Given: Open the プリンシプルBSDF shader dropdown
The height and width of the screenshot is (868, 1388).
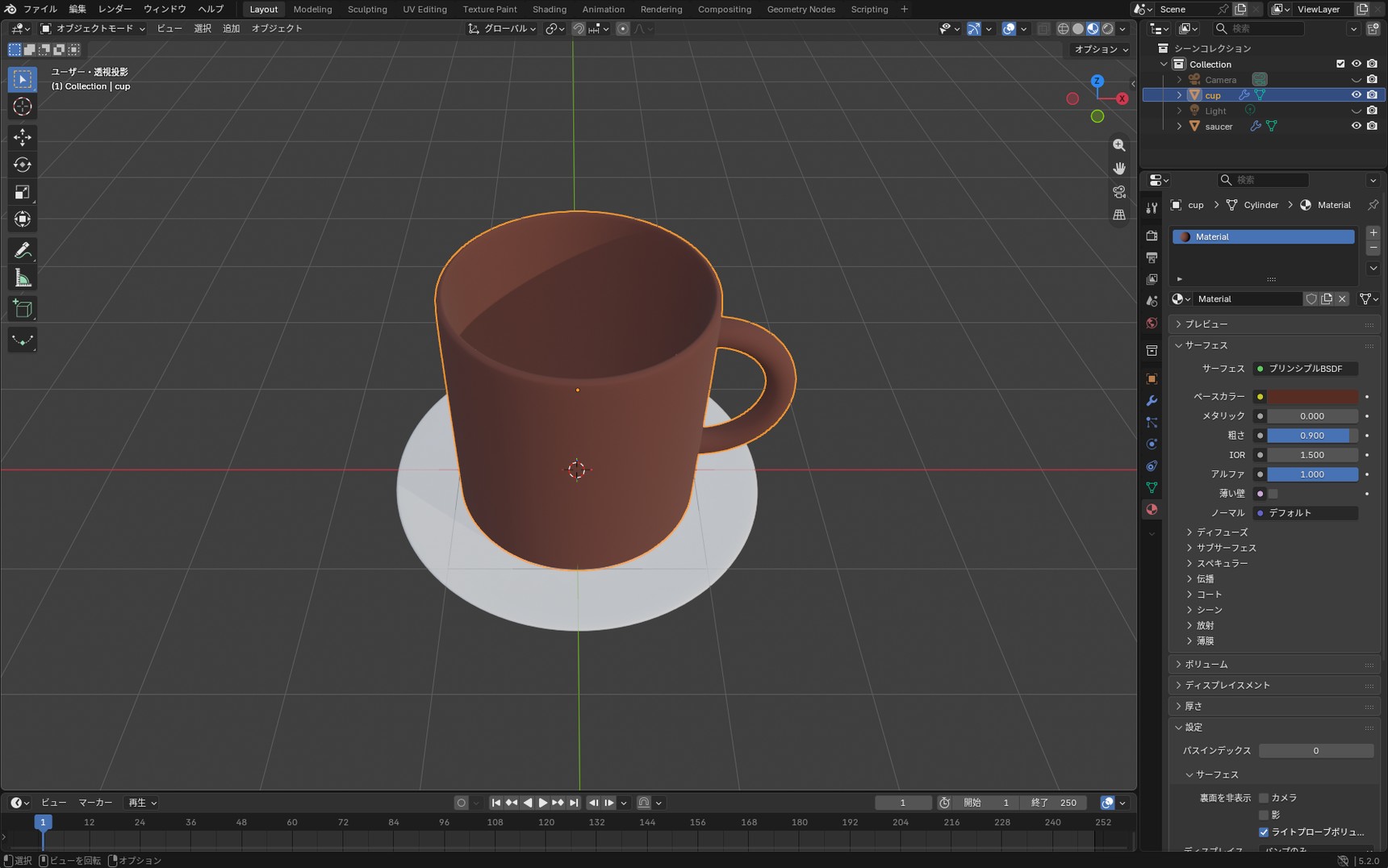Looking at the screenshot, I should click(x=1305, y=369).
